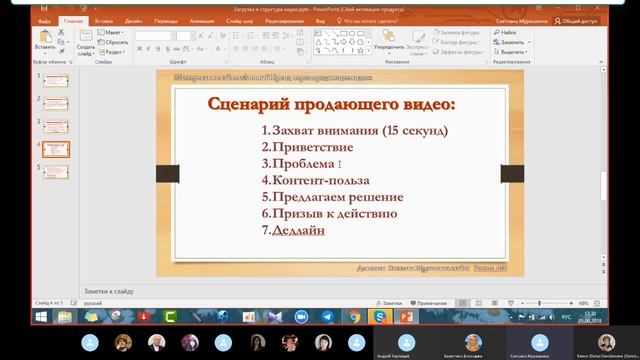
Task: Click the slide heading 'Сценарий продающего видео:'
Action: click(331, 104)
